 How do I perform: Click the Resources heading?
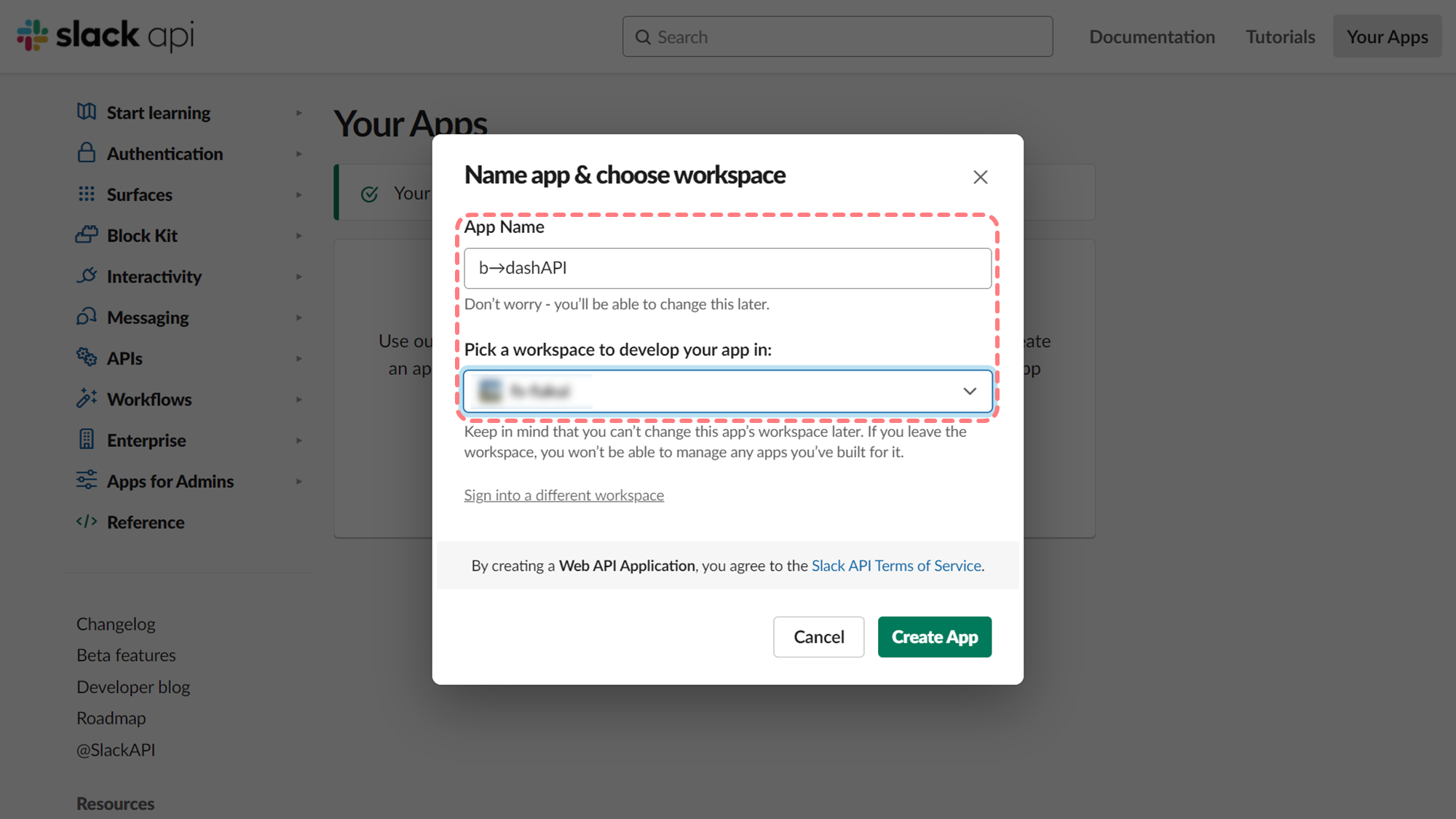[115, 804]
